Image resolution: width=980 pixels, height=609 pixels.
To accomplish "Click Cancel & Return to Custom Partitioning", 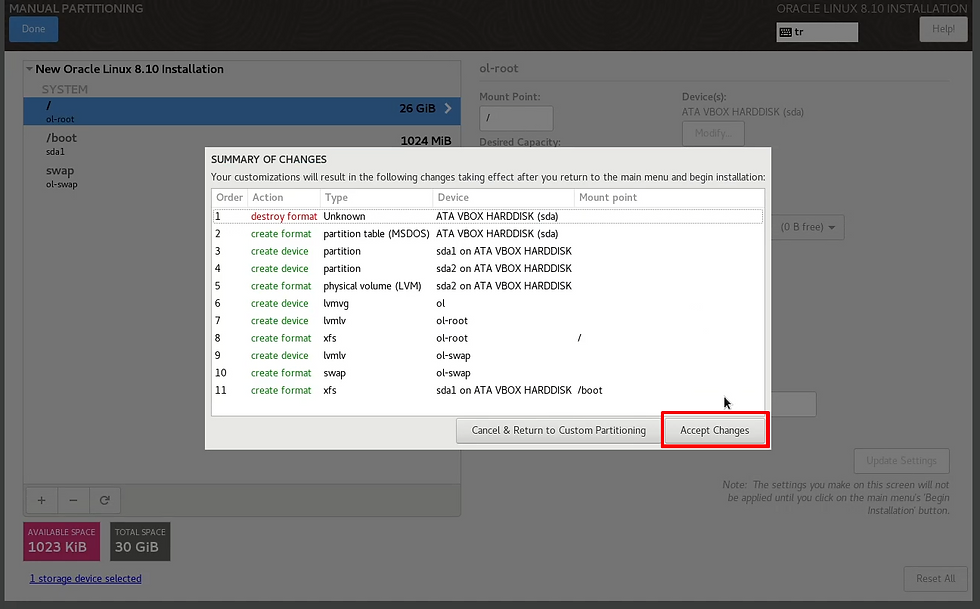I will (559, 430).
